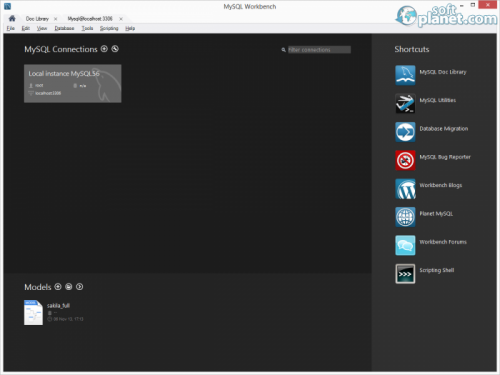Screen dimensions: 500x375
Task: Click the Workbench Blogs label
Action: click(441, 185)
